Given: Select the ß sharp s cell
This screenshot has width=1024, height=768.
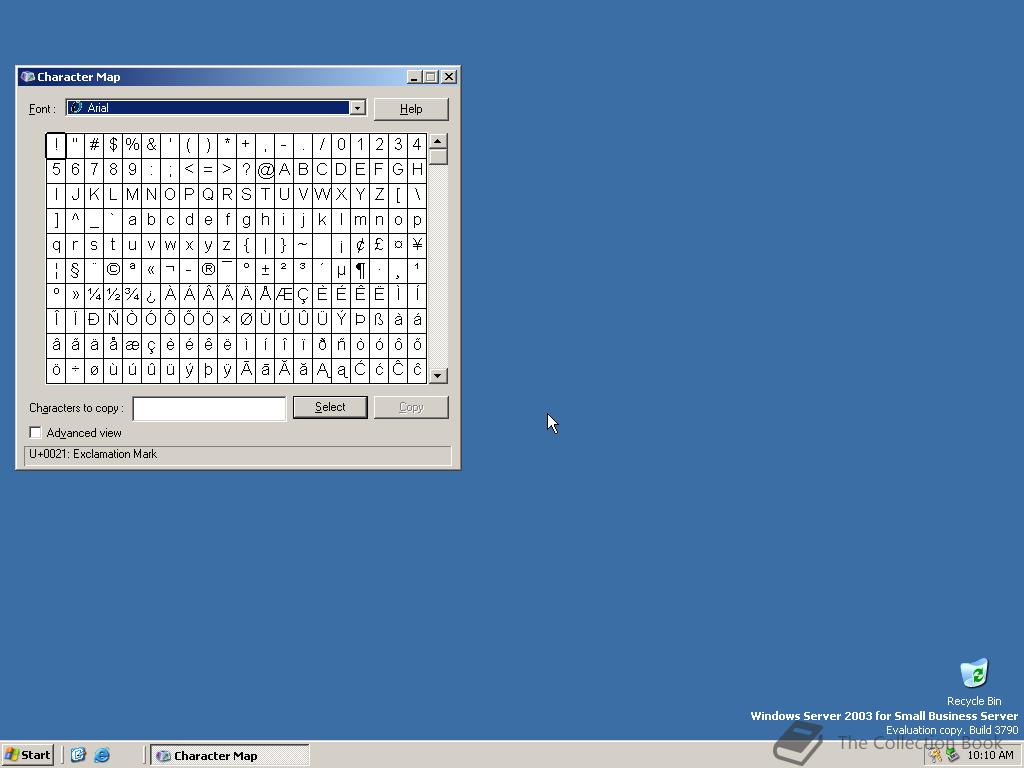Looking at the screenshot, I should pyautogui.click(x=379, y=319).
